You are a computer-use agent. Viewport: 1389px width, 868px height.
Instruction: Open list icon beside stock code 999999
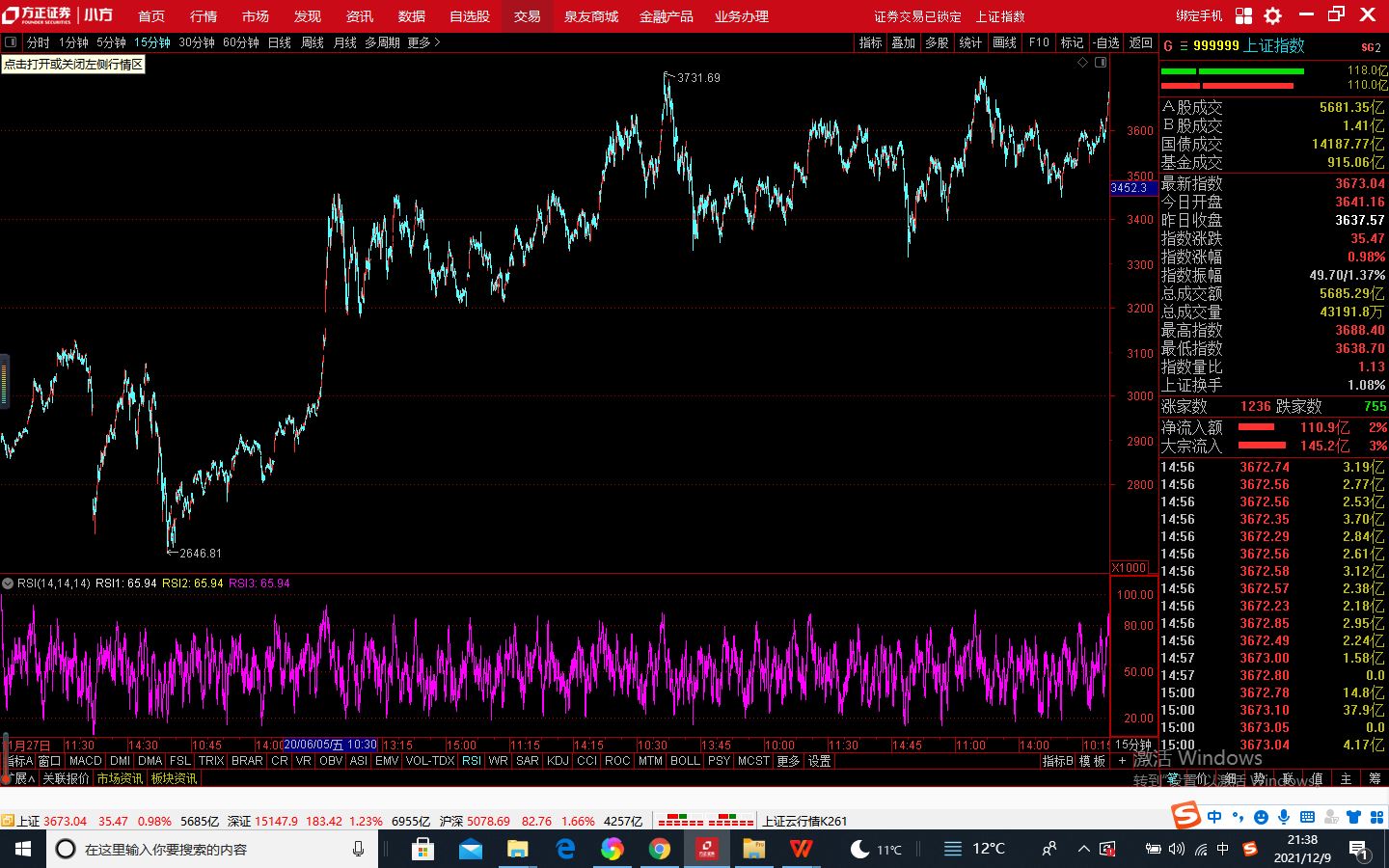coord(1184,45)
